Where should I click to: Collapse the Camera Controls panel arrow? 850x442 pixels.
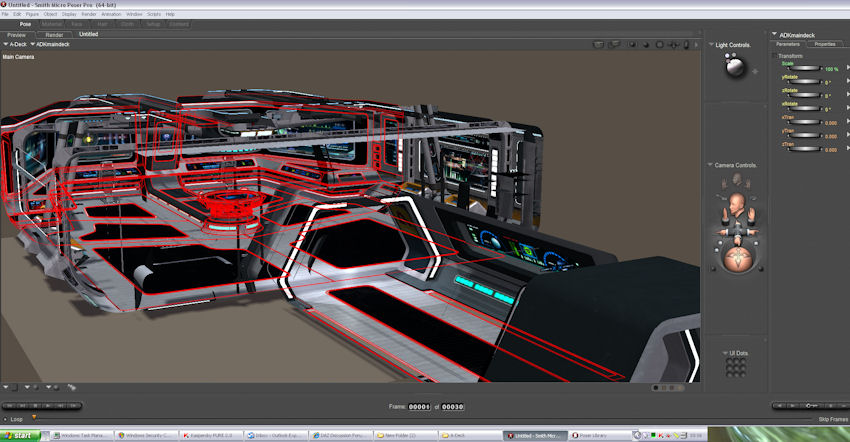[x=709, y=165]
